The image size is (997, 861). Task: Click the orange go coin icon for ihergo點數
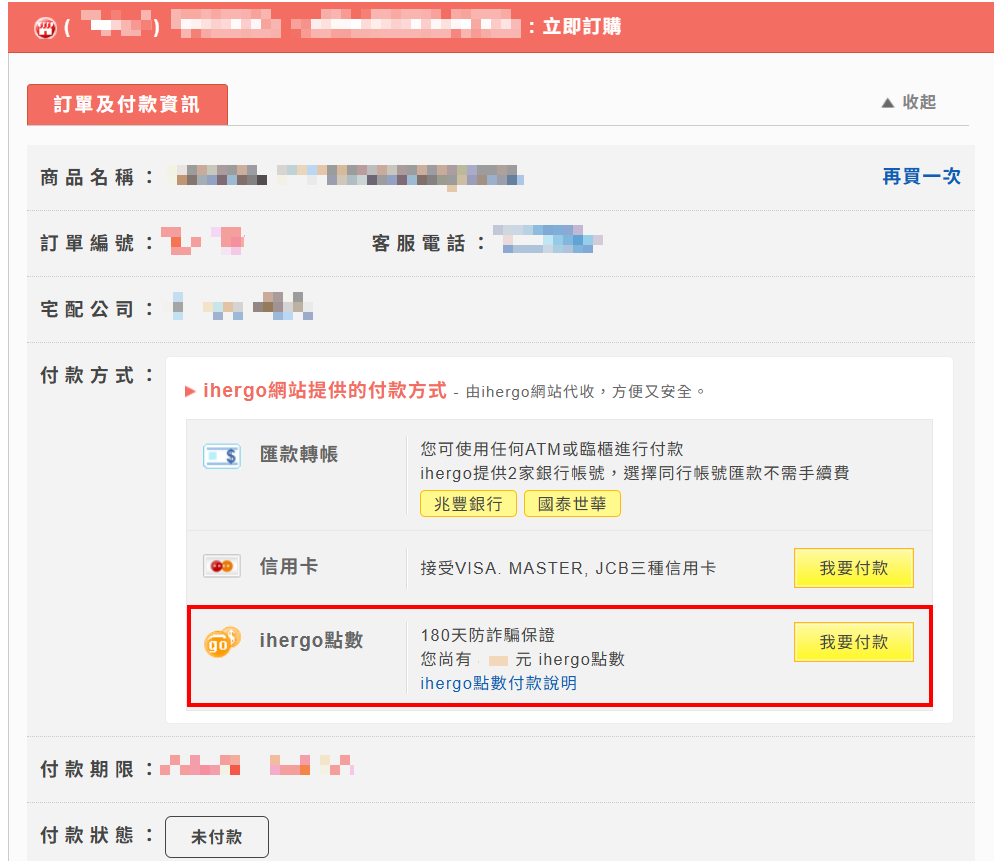pyautogui.click(x=221, y=641)
